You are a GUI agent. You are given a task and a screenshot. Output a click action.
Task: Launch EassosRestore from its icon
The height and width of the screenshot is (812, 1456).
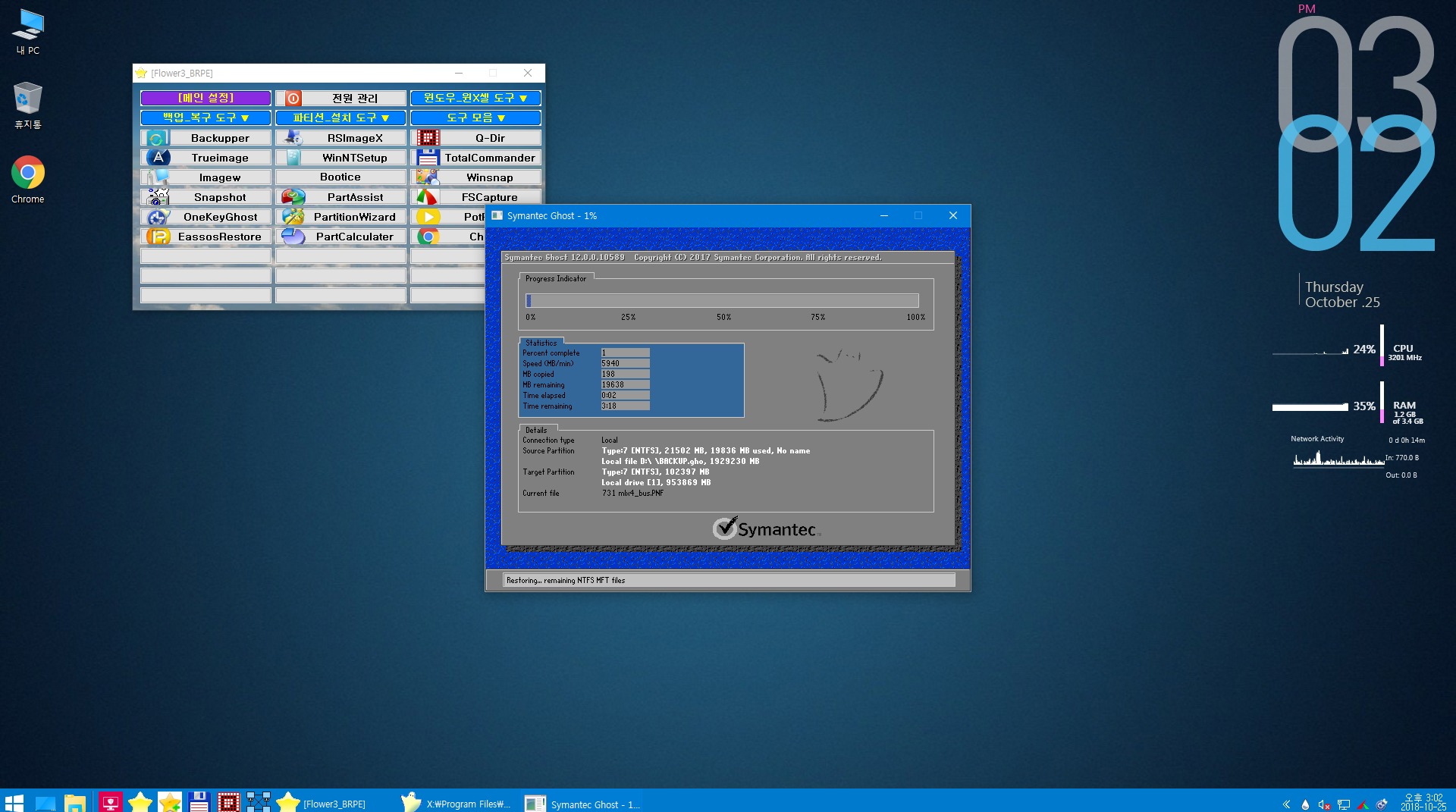pos(158,237)
